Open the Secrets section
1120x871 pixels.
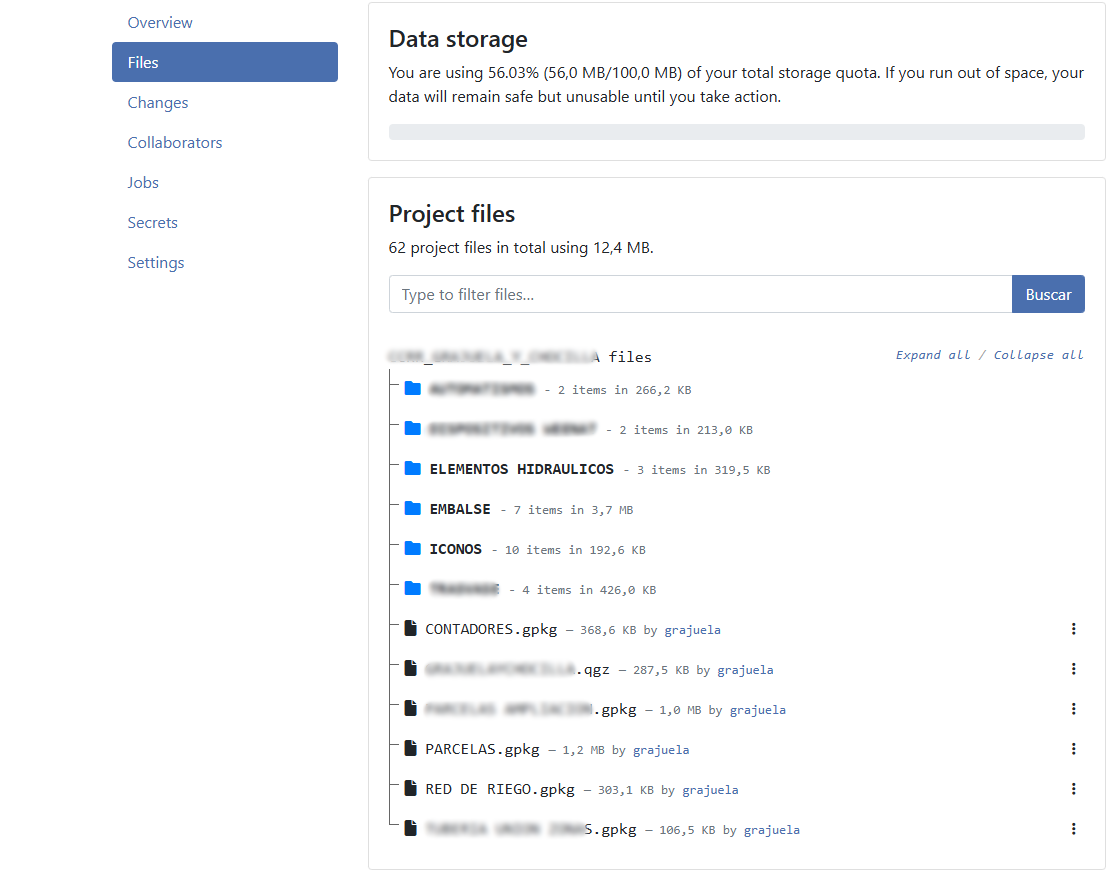tap(224, 222)
